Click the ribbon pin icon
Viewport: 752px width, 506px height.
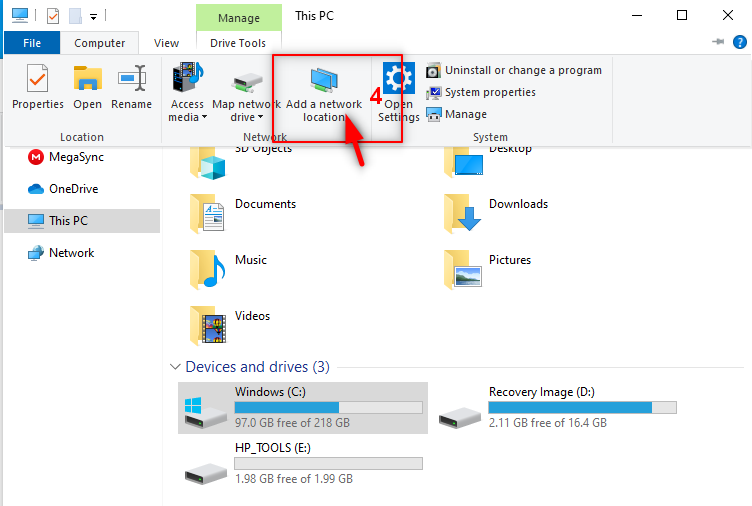[718, 42]
